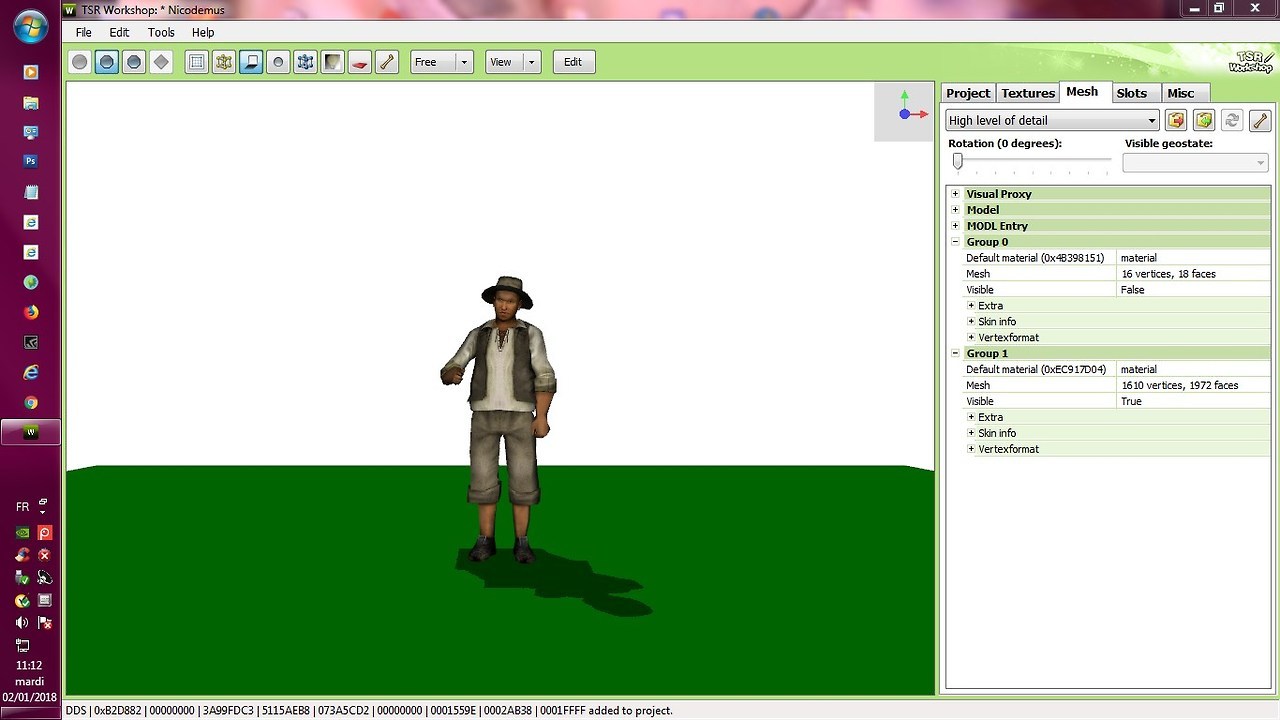This screenshot has width=1280, height=720.
Task: Click the bone icon in the Mesh panel
Action: coord(1260,120)
